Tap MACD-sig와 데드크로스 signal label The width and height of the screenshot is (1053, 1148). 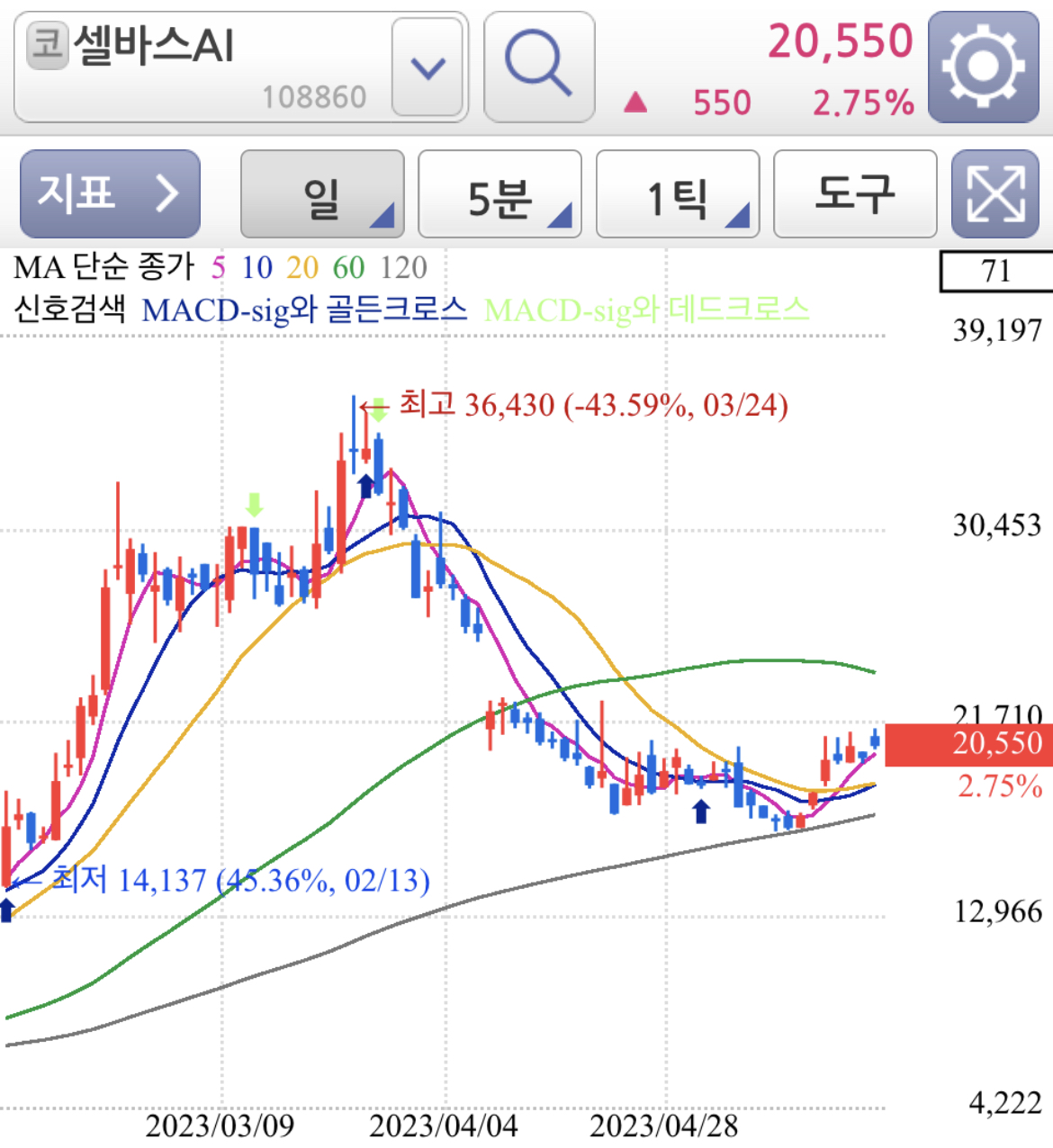[x=646, y=309]
